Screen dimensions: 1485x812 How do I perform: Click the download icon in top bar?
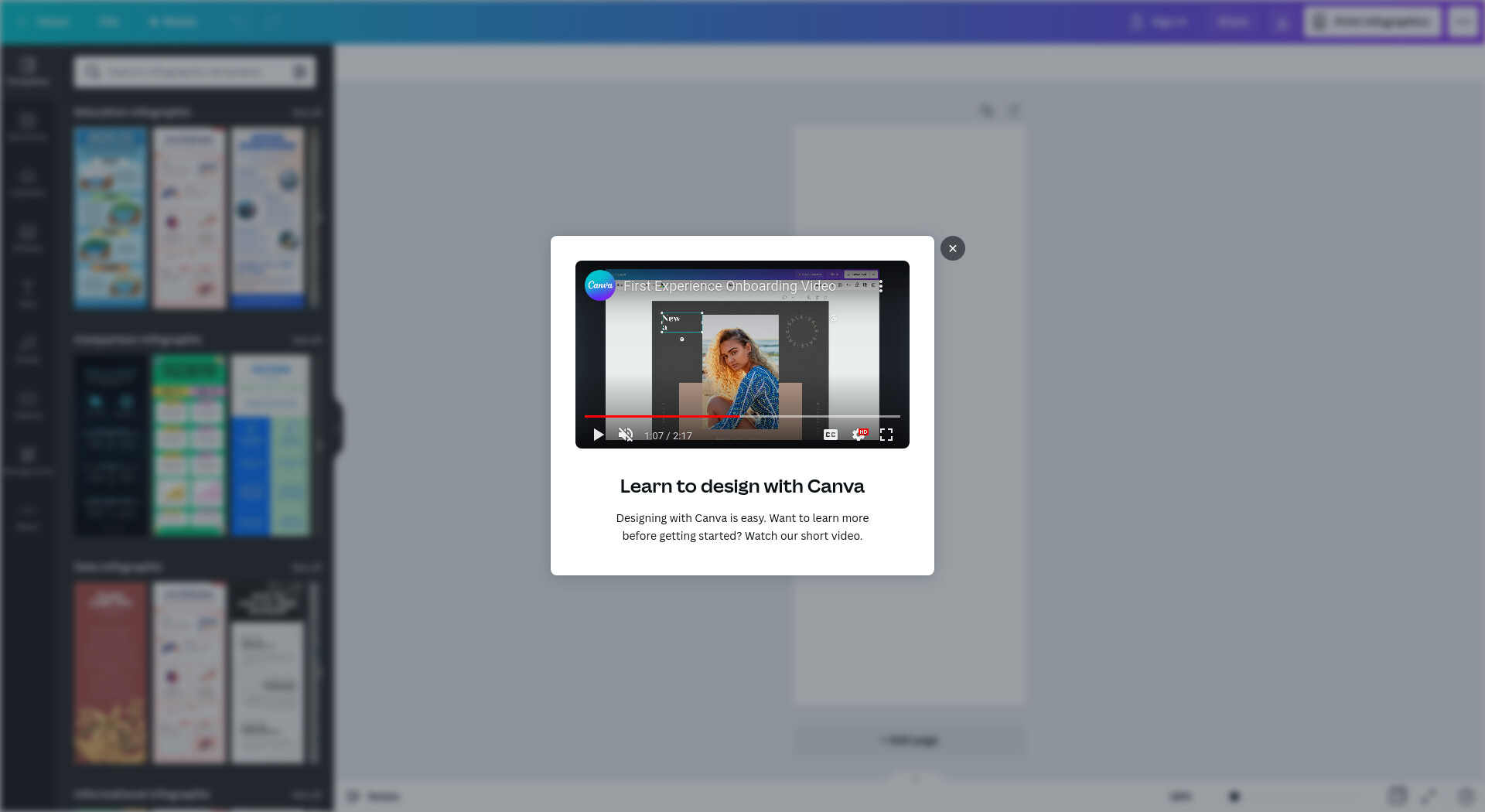tap(1282, 22)
